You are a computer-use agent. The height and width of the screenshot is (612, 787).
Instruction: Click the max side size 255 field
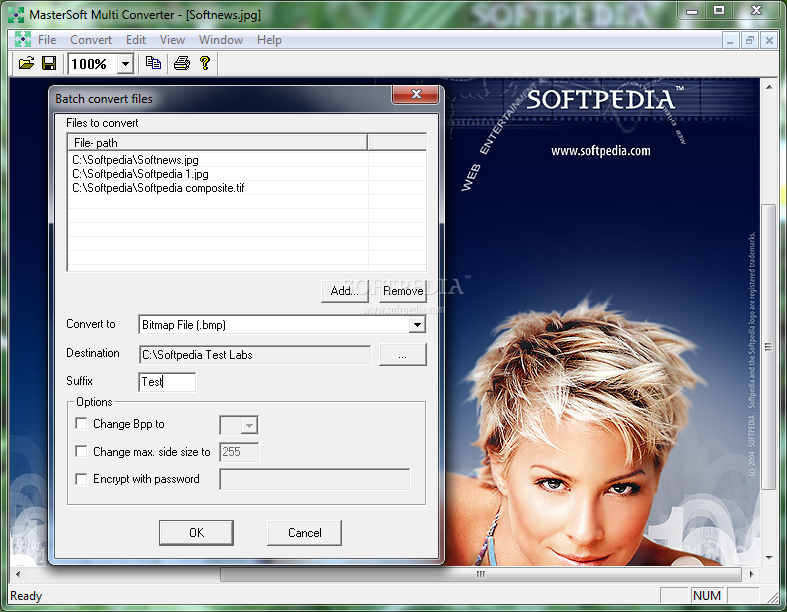[x=239, y=452]
